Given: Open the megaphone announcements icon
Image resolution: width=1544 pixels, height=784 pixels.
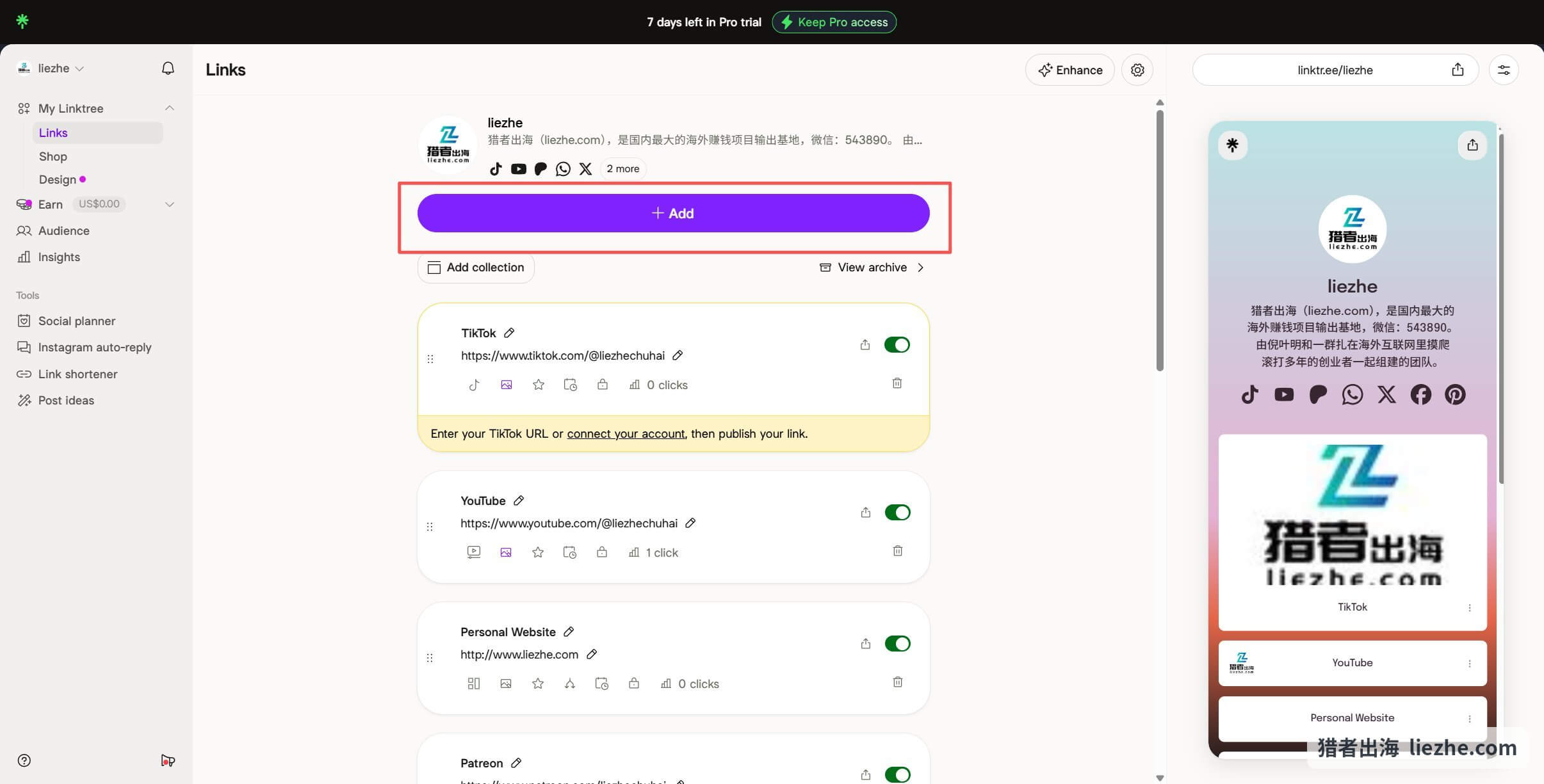Looking at the screenshot, I should coord(168,760).
